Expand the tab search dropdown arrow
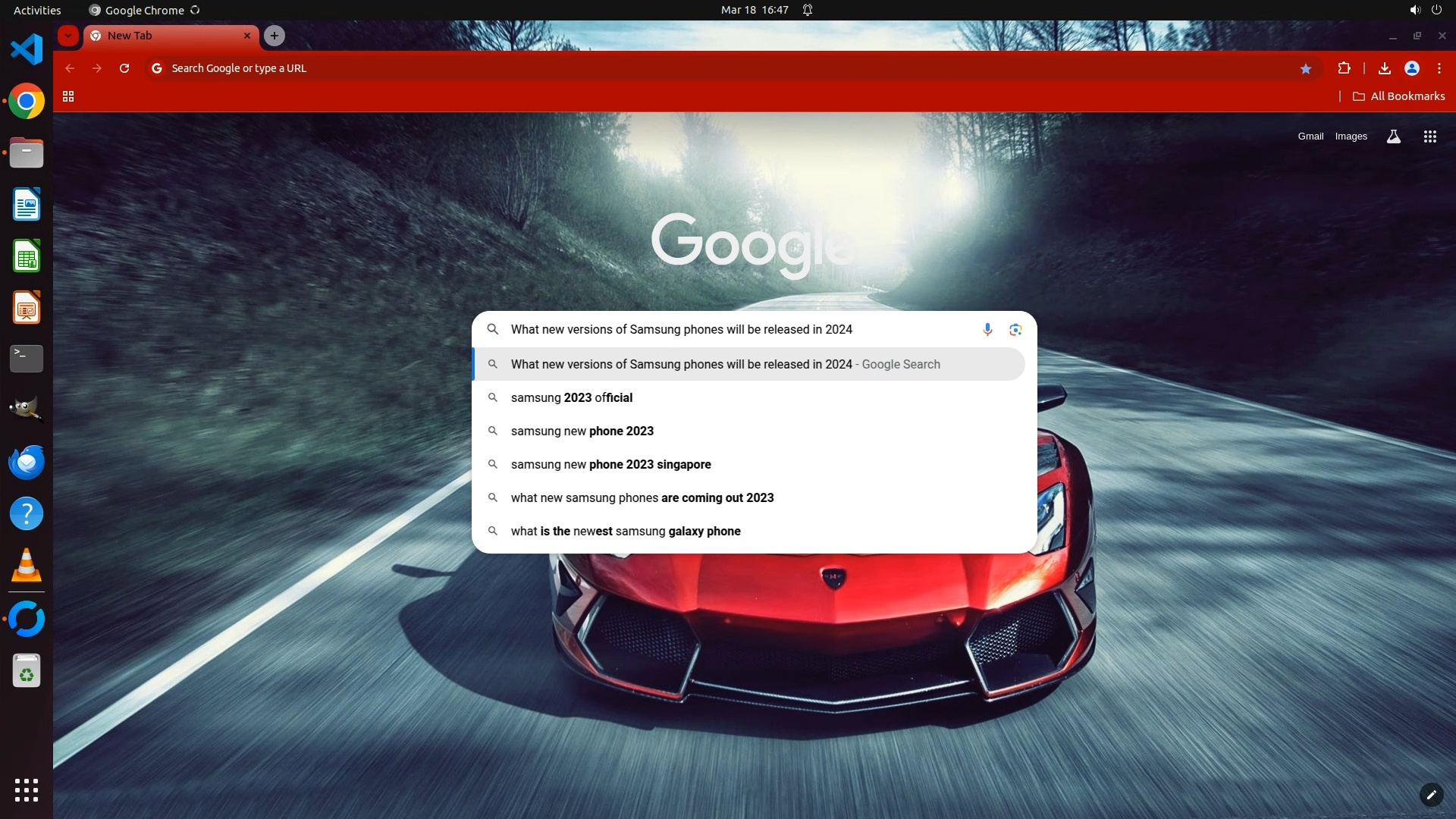Viewport: 1456px width, 819px height. (x=68, y=36)
